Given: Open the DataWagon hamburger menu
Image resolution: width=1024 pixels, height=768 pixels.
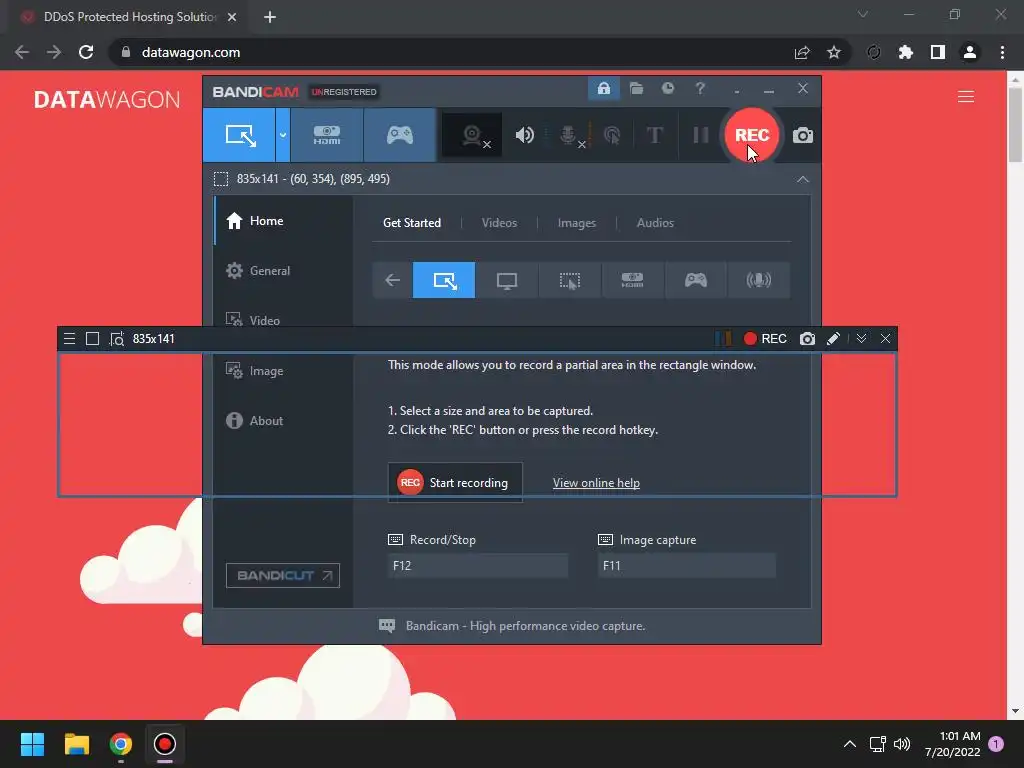Looking at the screenshot, I should point(966,97).
